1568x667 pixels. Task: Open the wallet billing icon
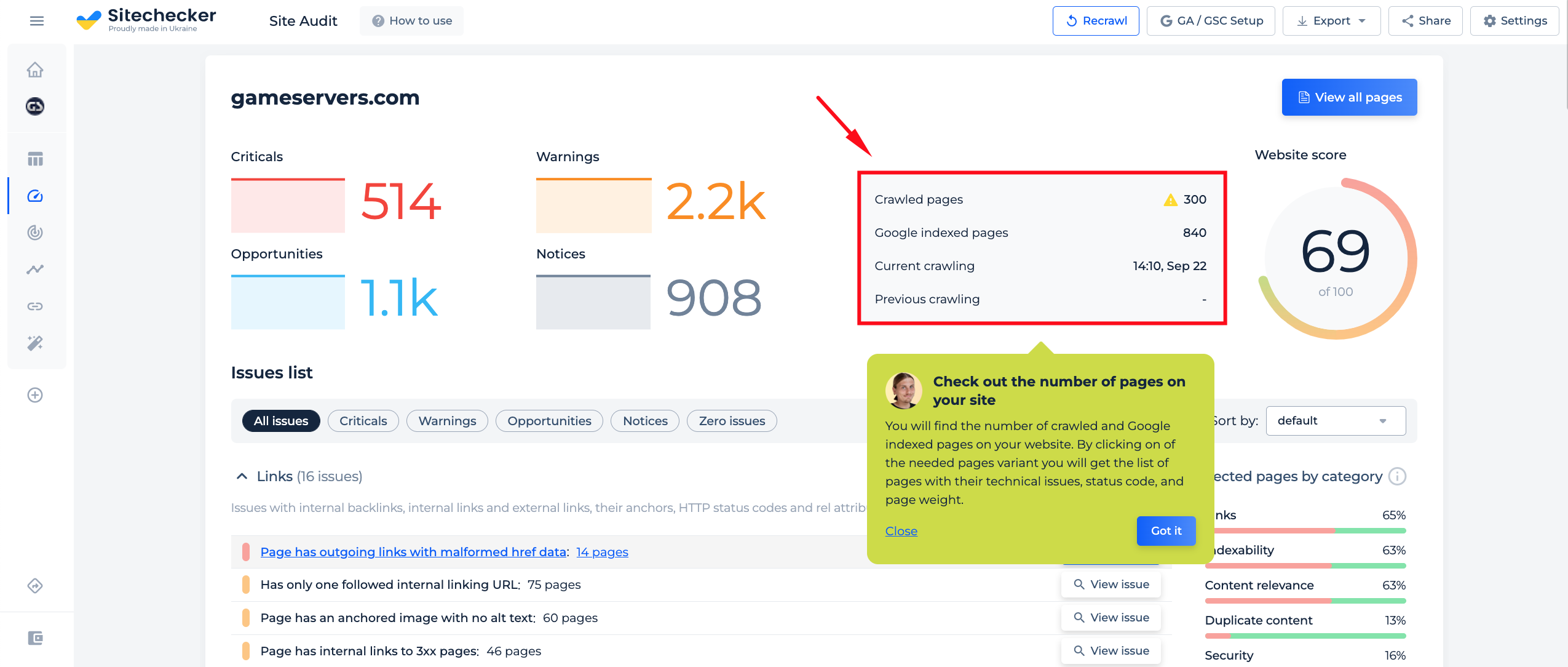point(35,638)
